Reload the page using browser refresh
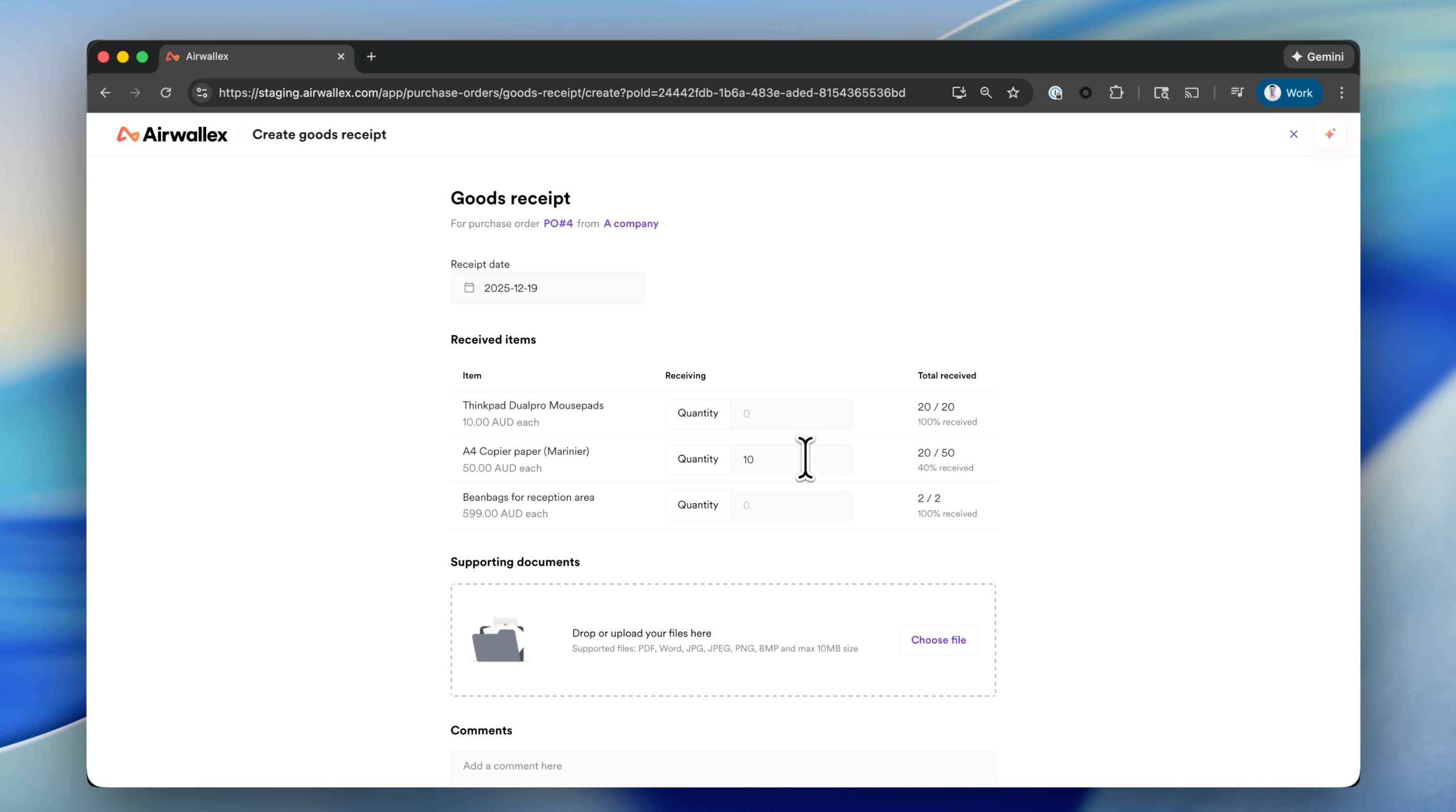 click(166, 93)
